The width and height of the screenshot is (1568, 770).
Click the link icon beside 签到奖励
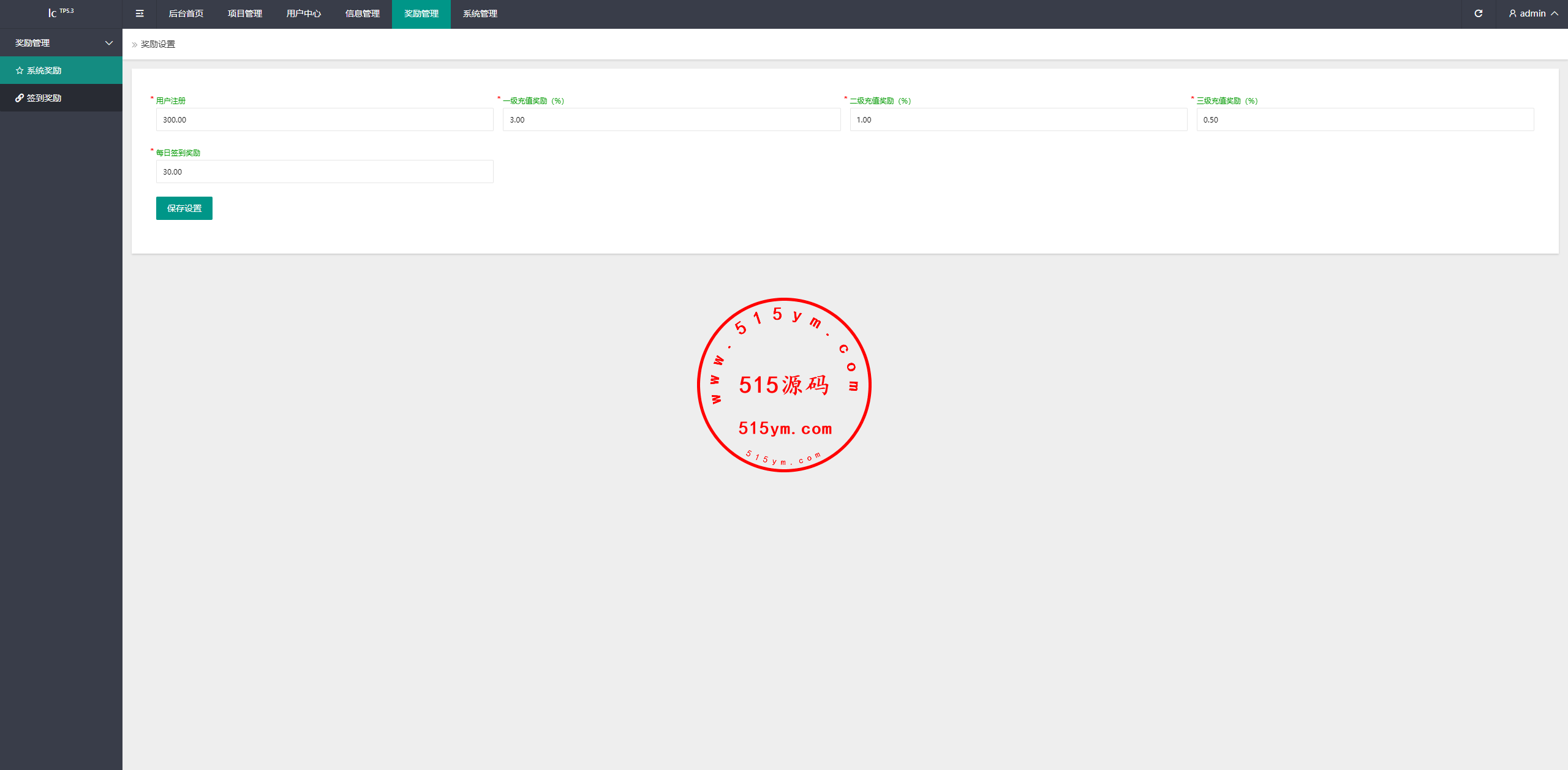pyautogui.click(x=20, y=98)
